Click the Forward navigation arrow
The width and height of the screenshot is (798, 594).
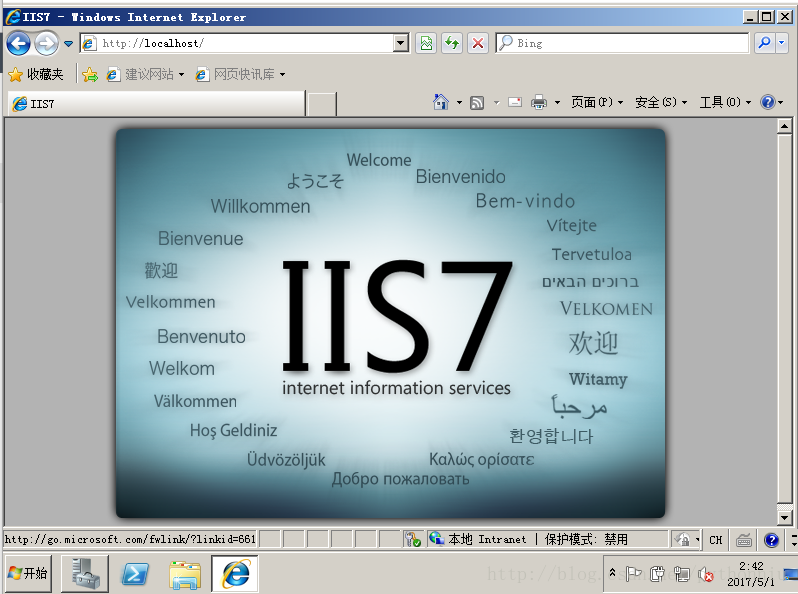pos(46,43)
